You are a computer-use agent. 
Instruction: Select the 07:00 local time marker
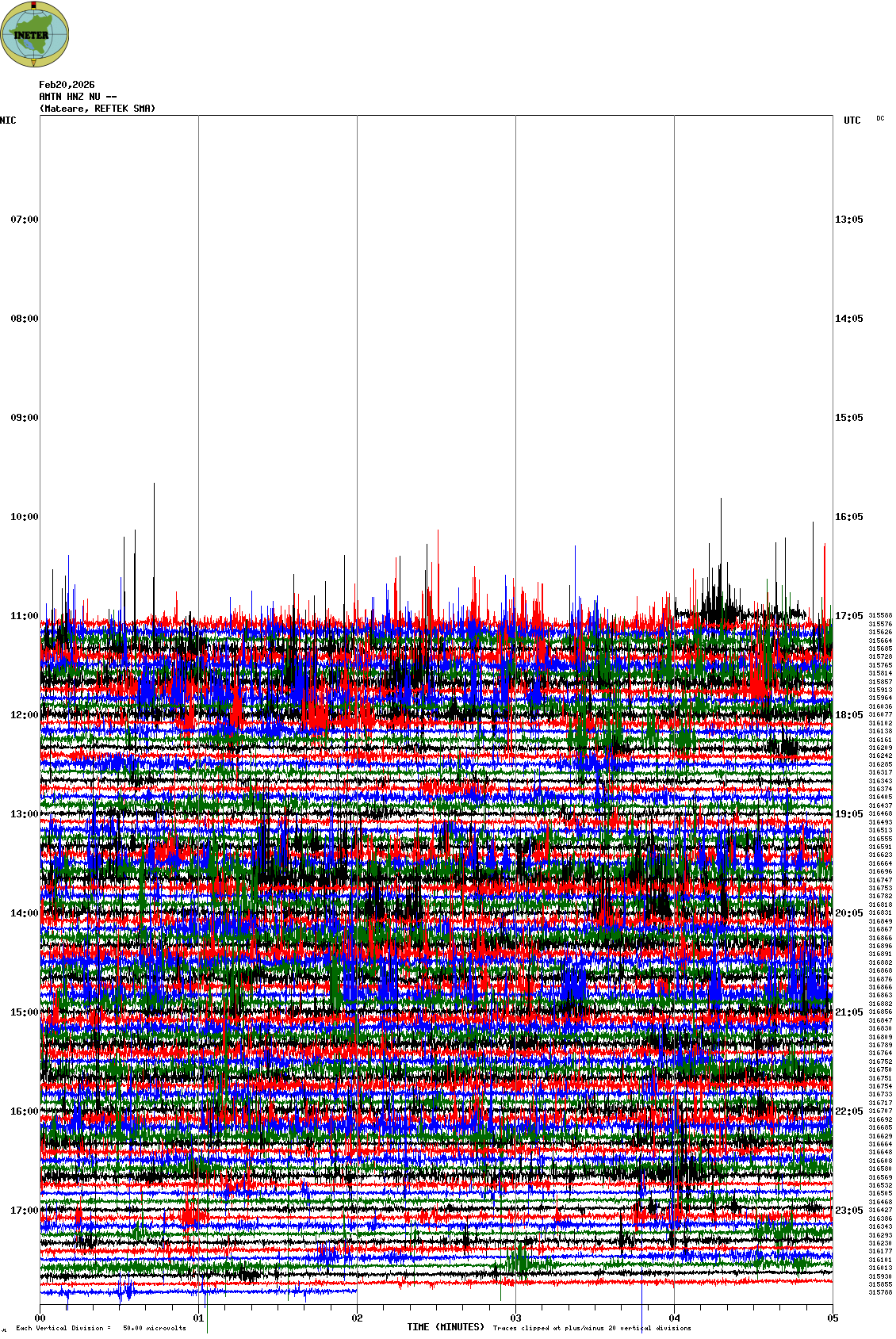(x=24, y=220)
